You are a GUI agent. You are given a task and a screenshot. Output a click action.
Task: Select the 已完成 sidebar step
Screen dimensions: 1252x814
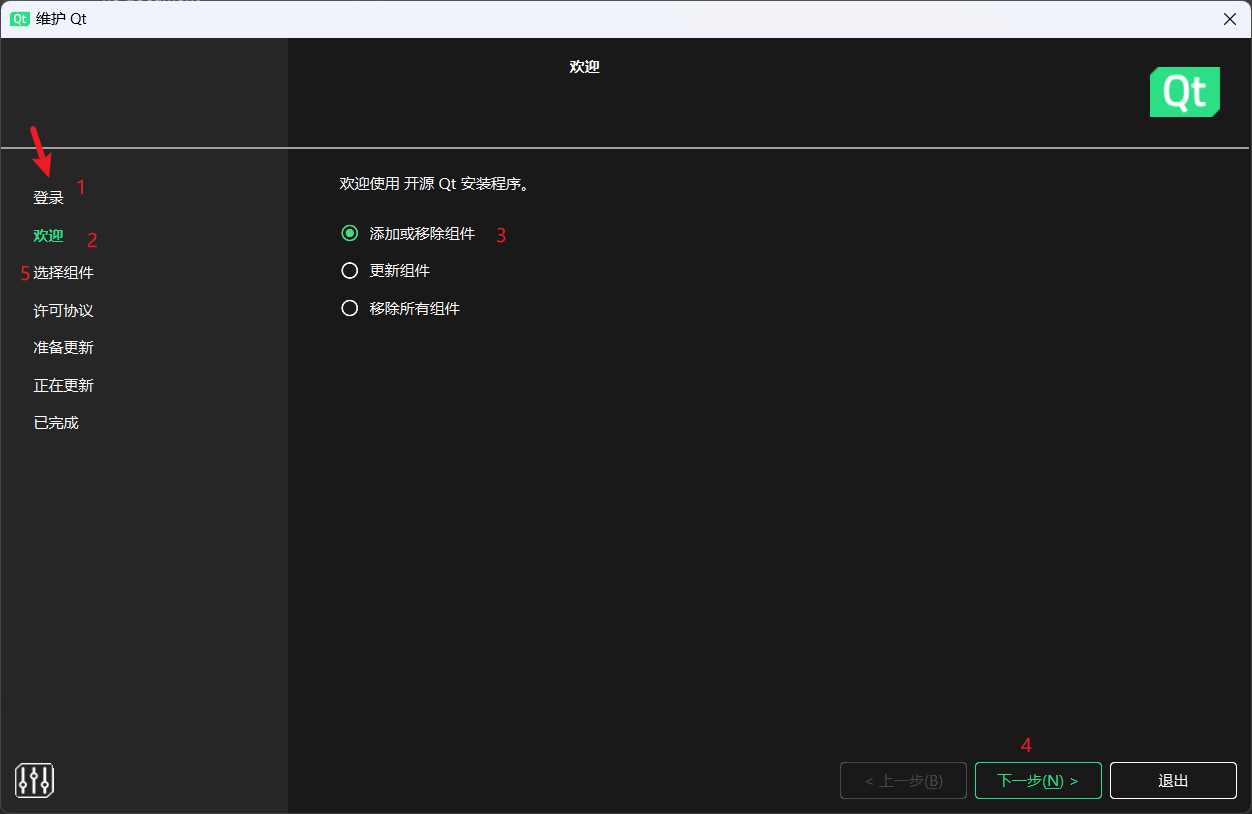[56, 423]
